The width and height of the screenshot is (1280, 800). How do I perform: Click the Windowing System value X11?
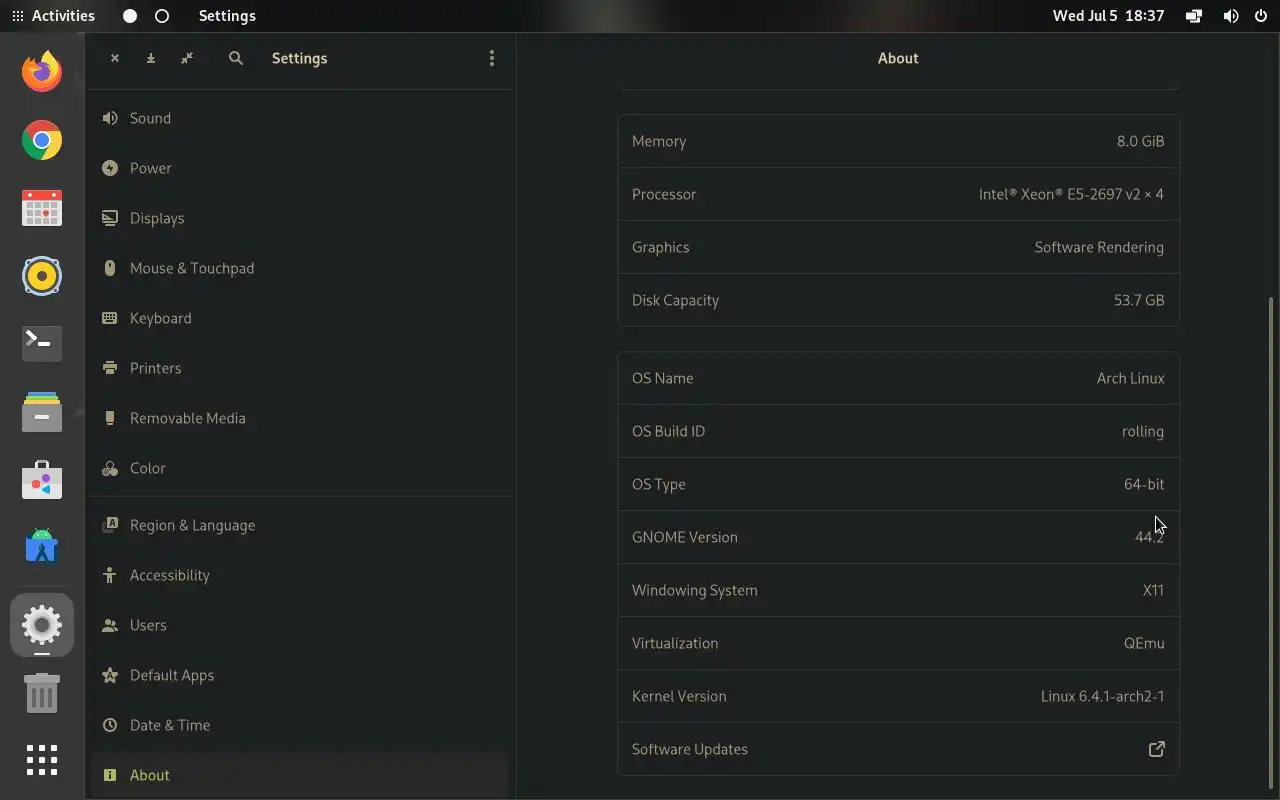[x=1153, y=590]
